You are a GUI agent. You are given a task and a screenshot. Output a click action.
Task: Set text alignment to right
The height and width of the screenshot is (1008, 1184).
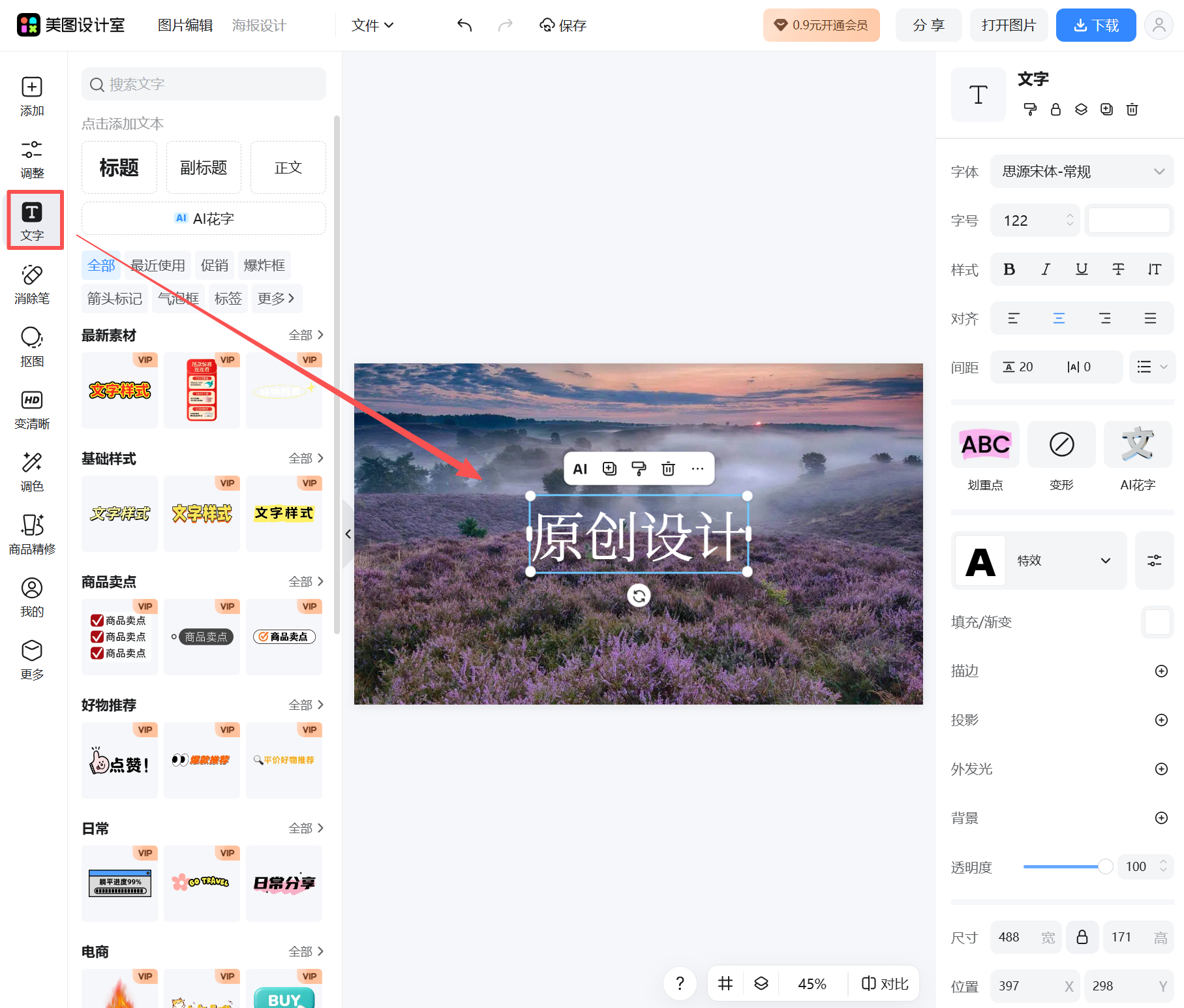[1104, 318]
